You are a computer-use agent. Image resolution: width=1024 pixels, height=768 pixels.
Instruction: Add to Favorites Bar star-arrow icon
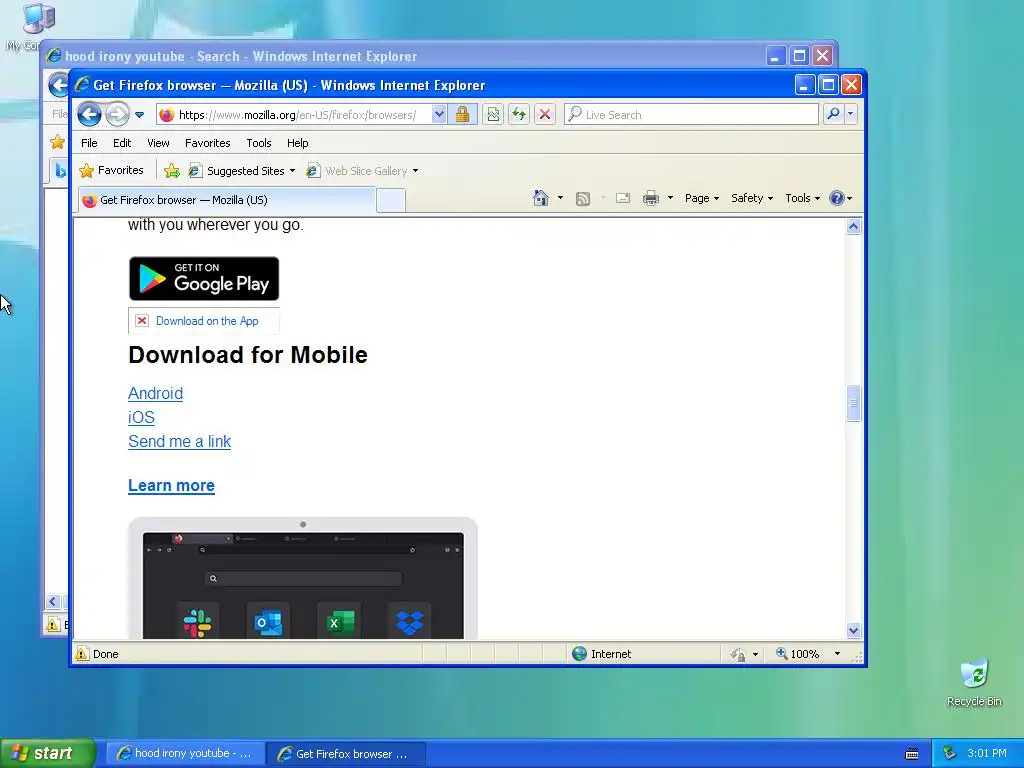point(172,171)
